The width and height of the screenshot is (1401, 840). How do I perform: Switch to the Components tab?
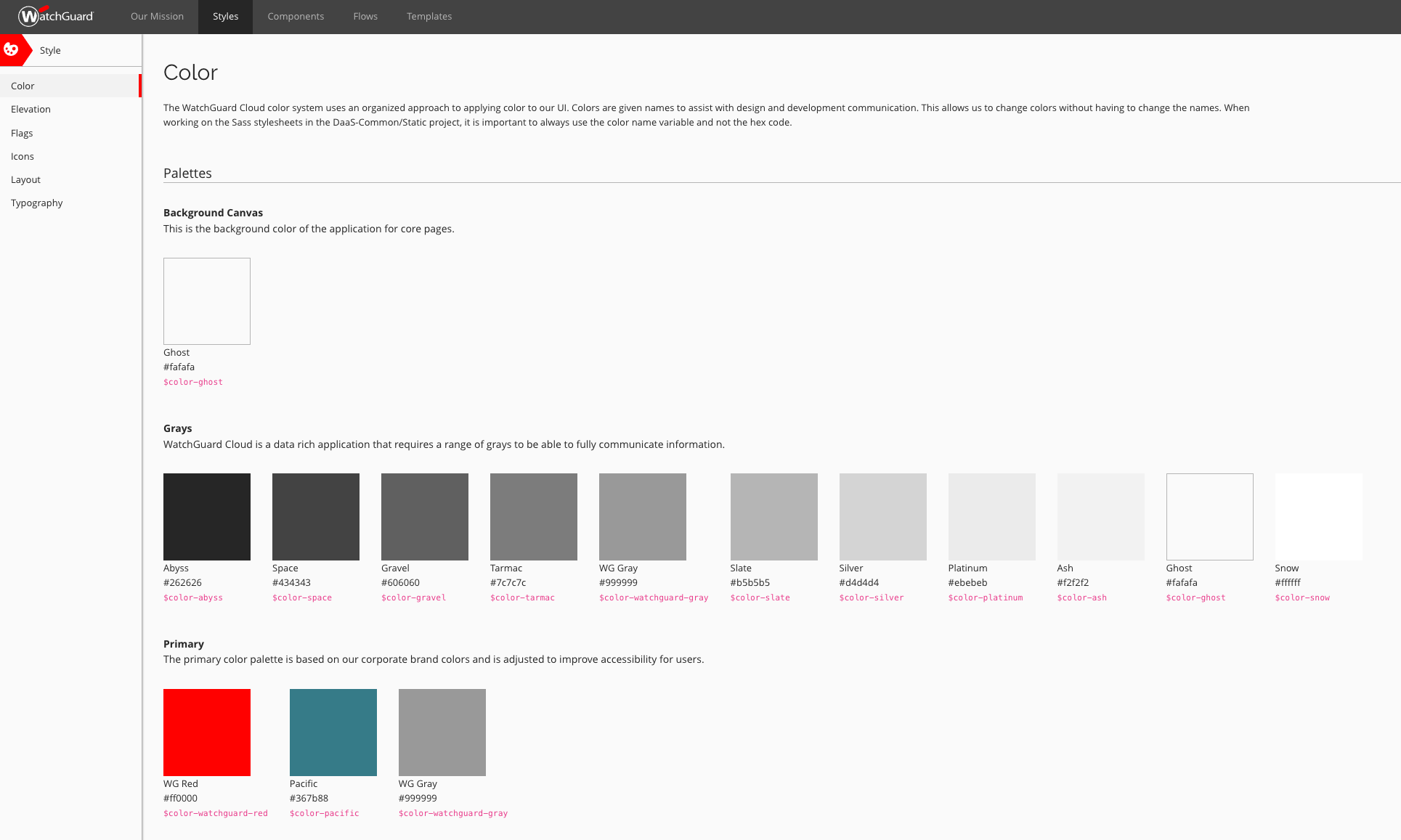pos(296,16)
